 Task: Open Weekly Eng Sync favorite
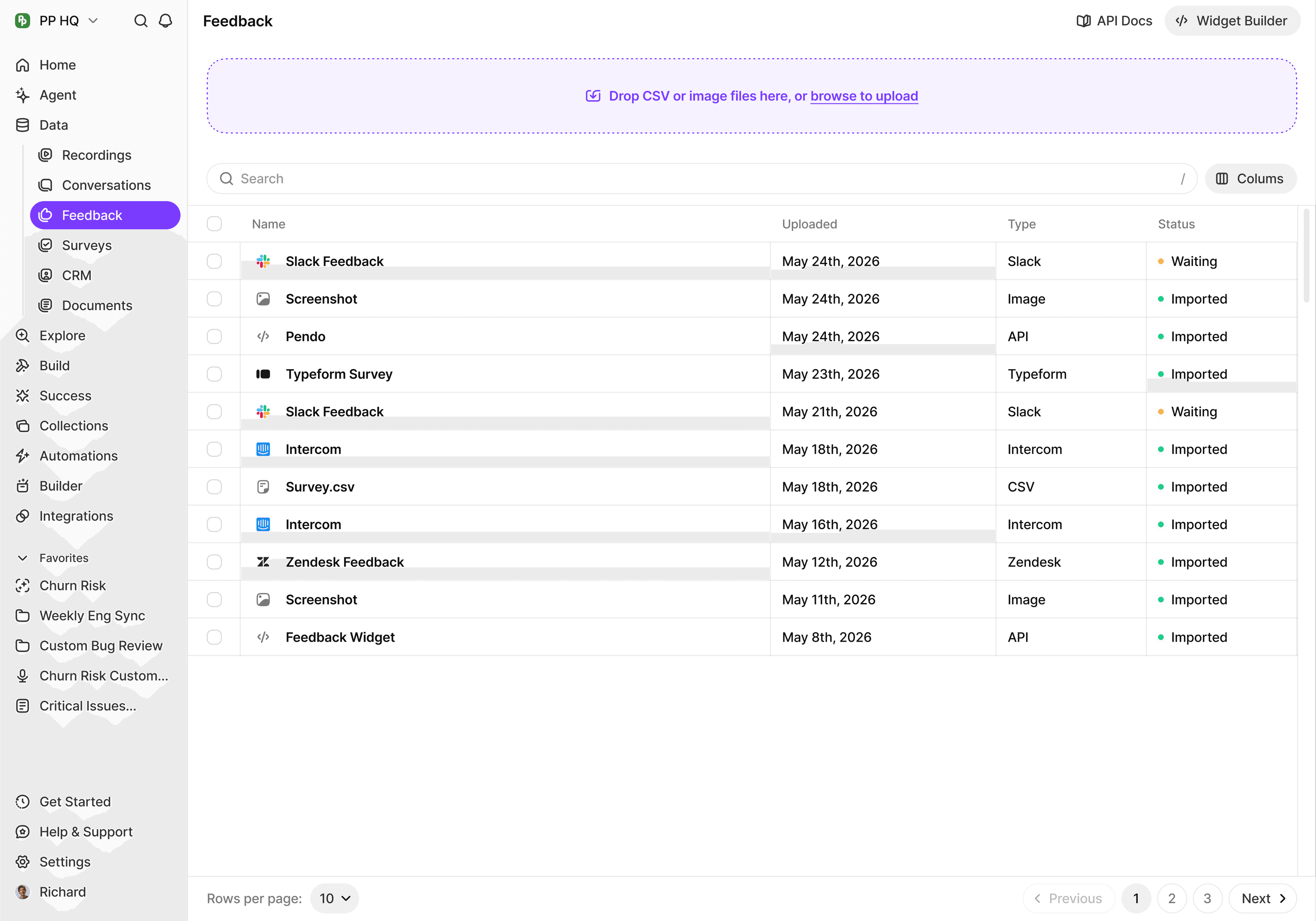pyautogui.click(x=92, y=616)
